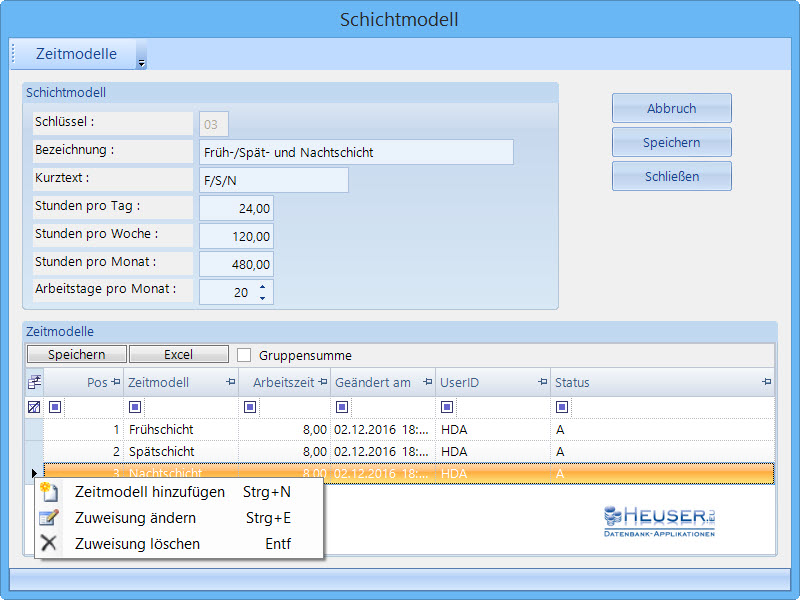Pin the Pos column header

[x=115, y=383]
